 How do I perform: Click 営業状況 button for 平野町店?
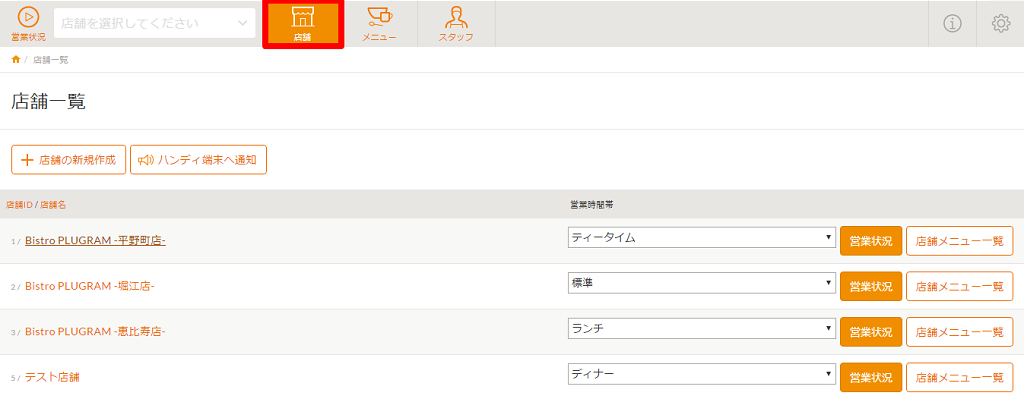click(x=871, y=240)
